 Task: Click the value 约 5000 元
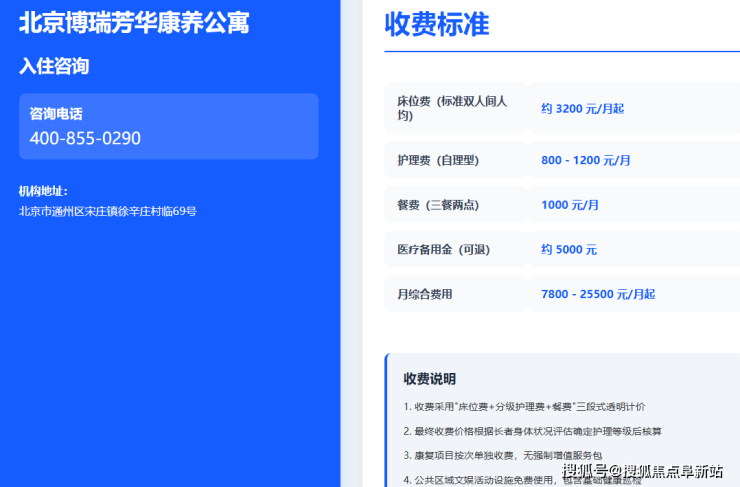pyautogui.click(x=569, y=250)
